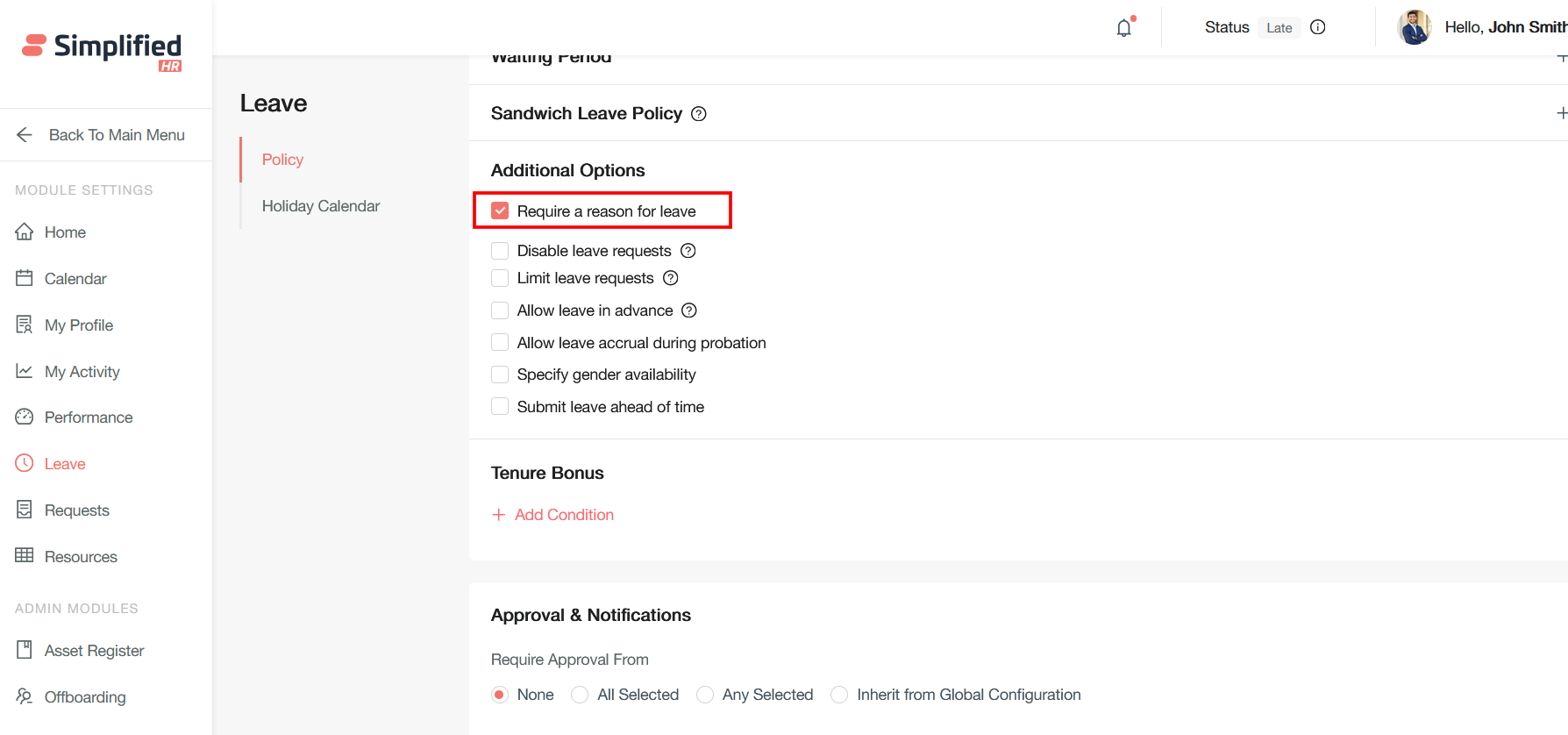
Task: Click the Disable leave requests help icon
Action: (688, 251)
